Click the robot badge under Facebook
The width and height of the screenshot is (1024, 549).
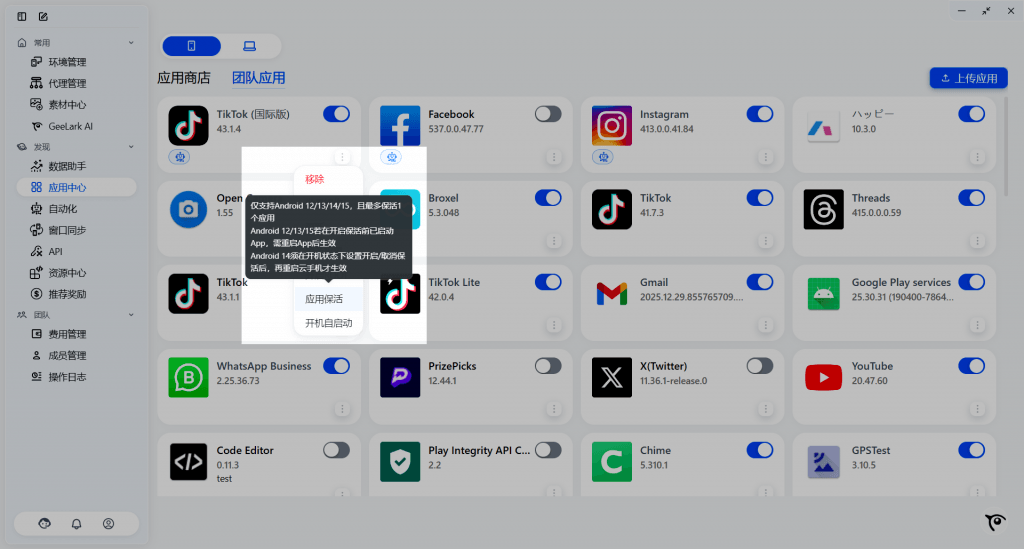(390, 157)
